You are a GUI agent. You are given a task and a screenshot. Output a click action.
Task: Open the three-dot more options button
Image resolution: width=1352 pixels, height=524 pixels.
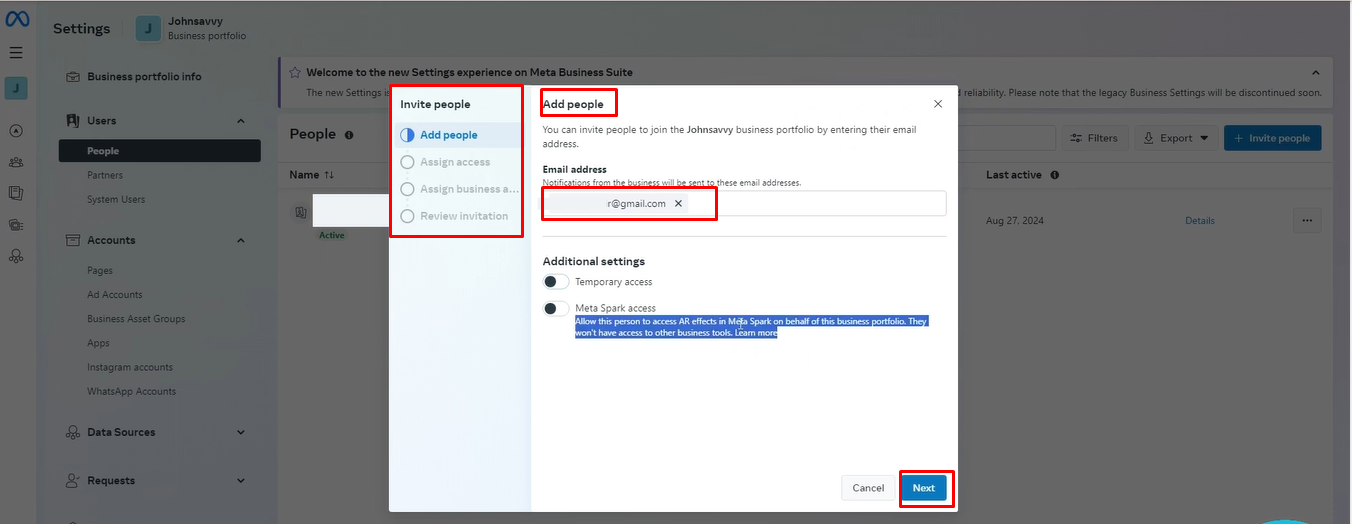1307,221
